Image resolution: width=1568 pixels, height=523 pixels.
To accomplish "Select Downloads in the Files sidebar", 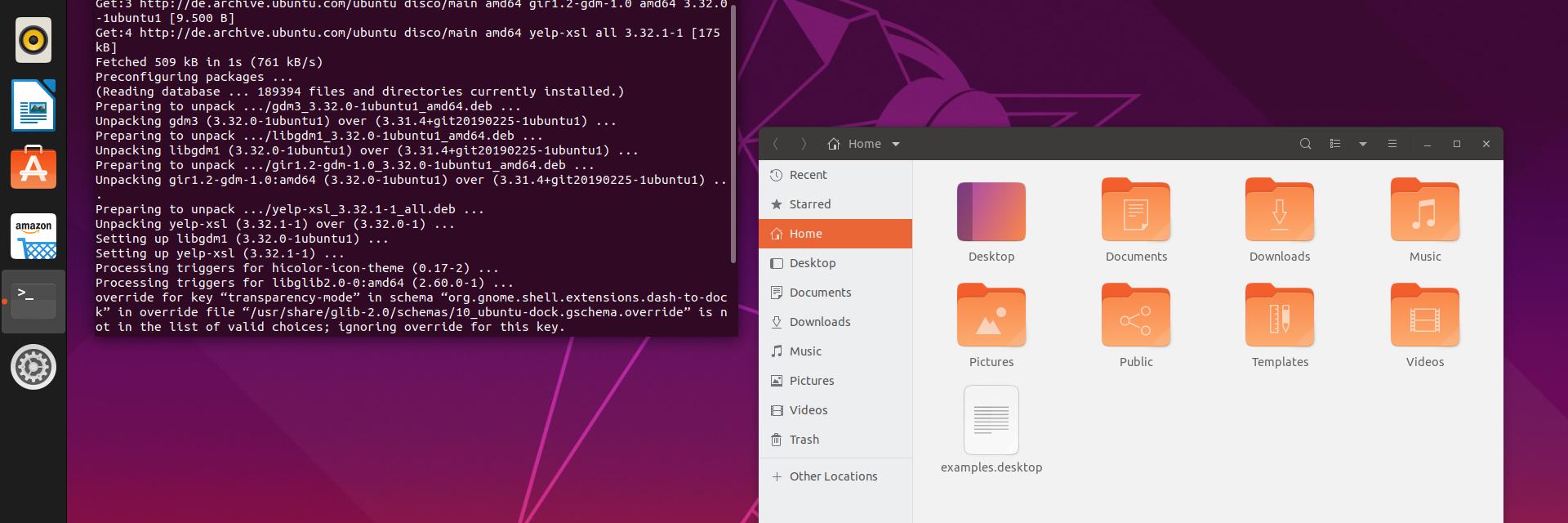I will click(x=835, y=322).
